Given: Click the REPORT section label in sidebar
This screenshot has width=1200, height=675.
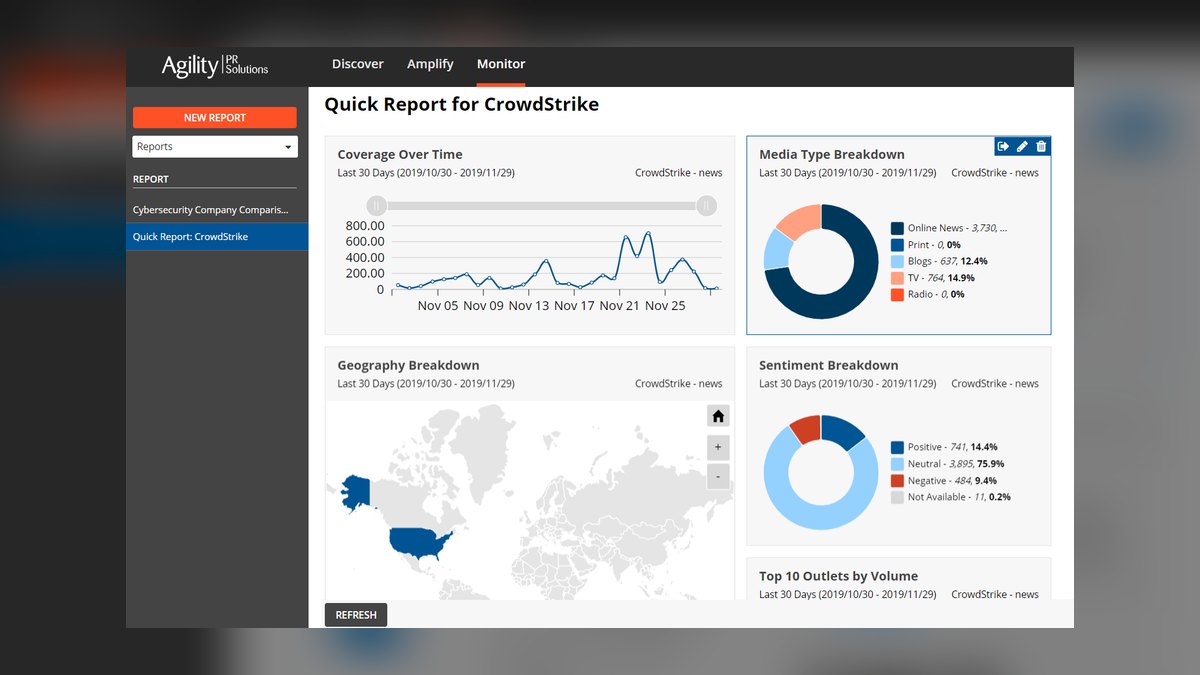Looking at the screenshot, I should click(x=151, y=179).
